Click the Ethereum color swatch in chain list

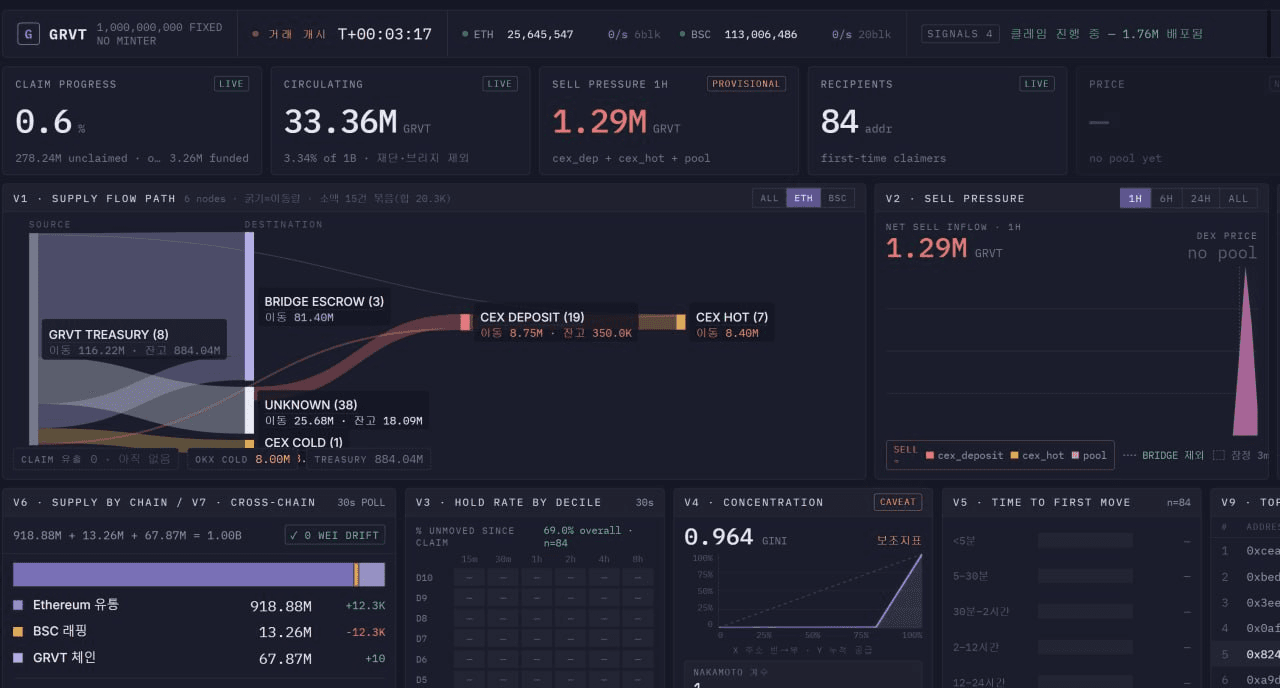click(18, 605)
